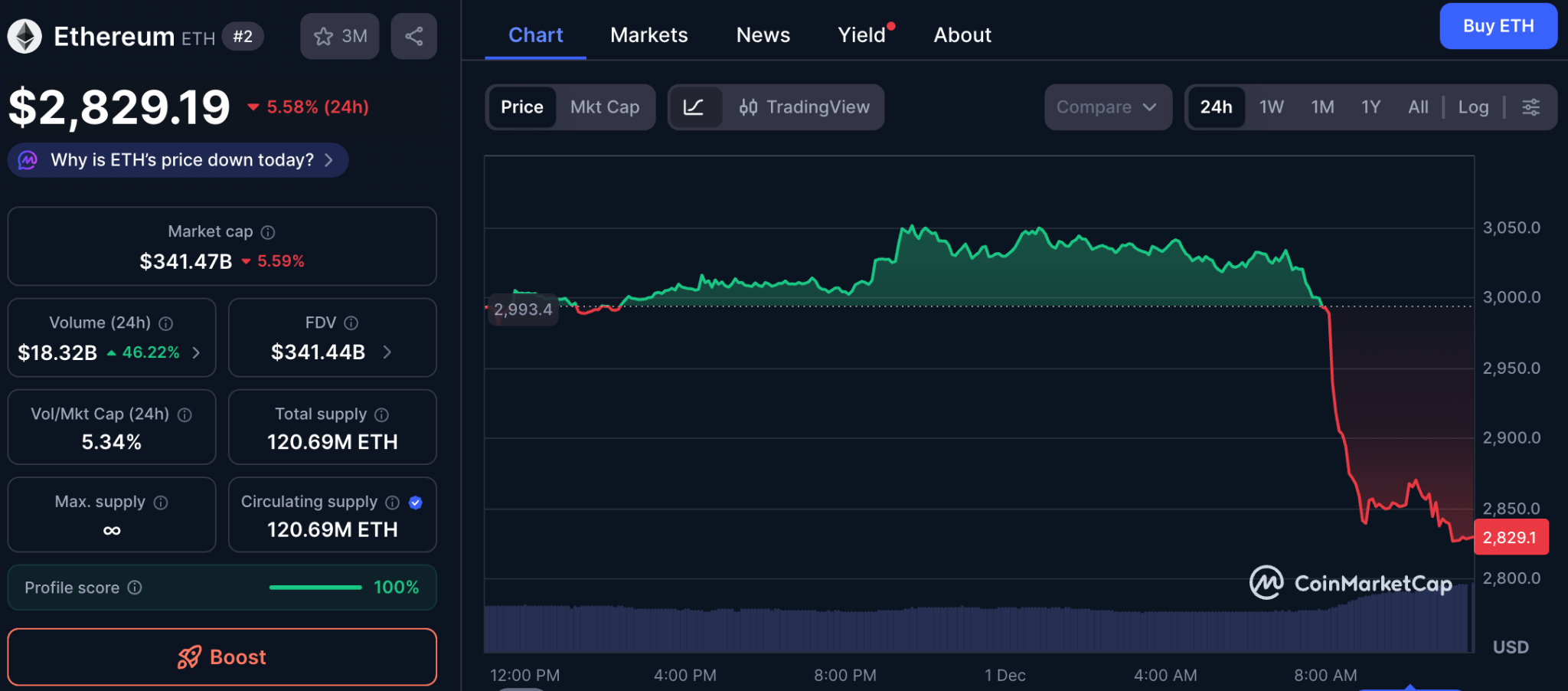The width and height of the screenshot is (1568, 691).
Task: Click the 5.34% Vol/Mkt Cap value
Action: click(112, 442)
